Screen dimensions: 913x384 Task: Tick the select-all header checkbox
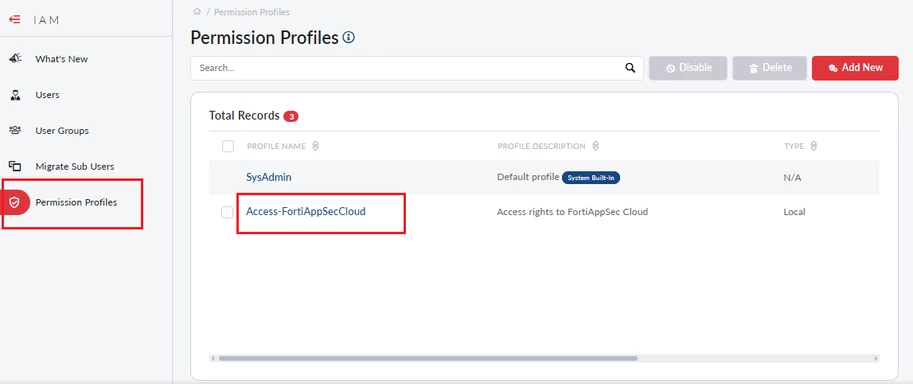pos(228,146)
